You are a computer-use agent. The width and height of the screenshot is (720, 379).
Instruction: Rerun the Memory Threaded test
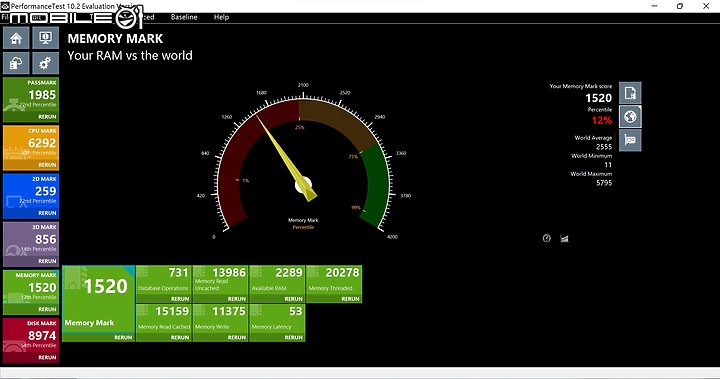pos(350,299)
